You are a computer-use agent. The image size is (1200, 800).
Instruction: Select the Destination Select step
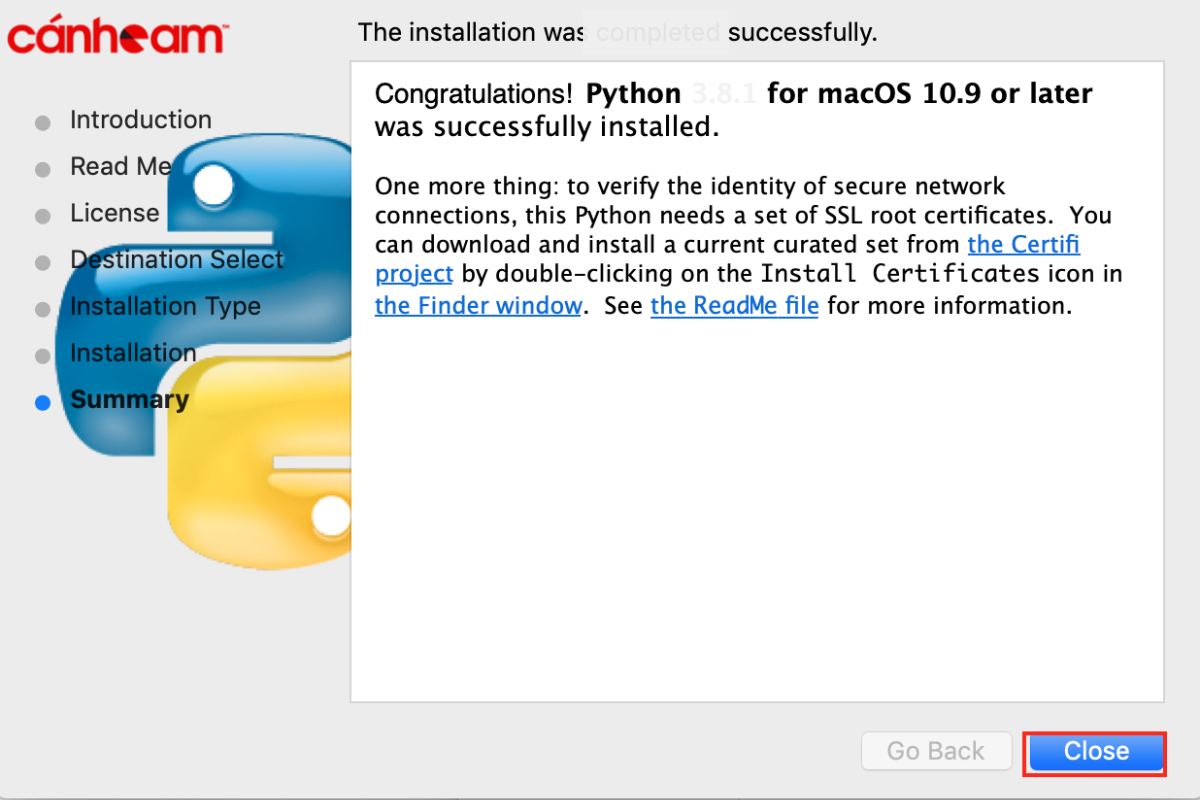click(177, 260)
